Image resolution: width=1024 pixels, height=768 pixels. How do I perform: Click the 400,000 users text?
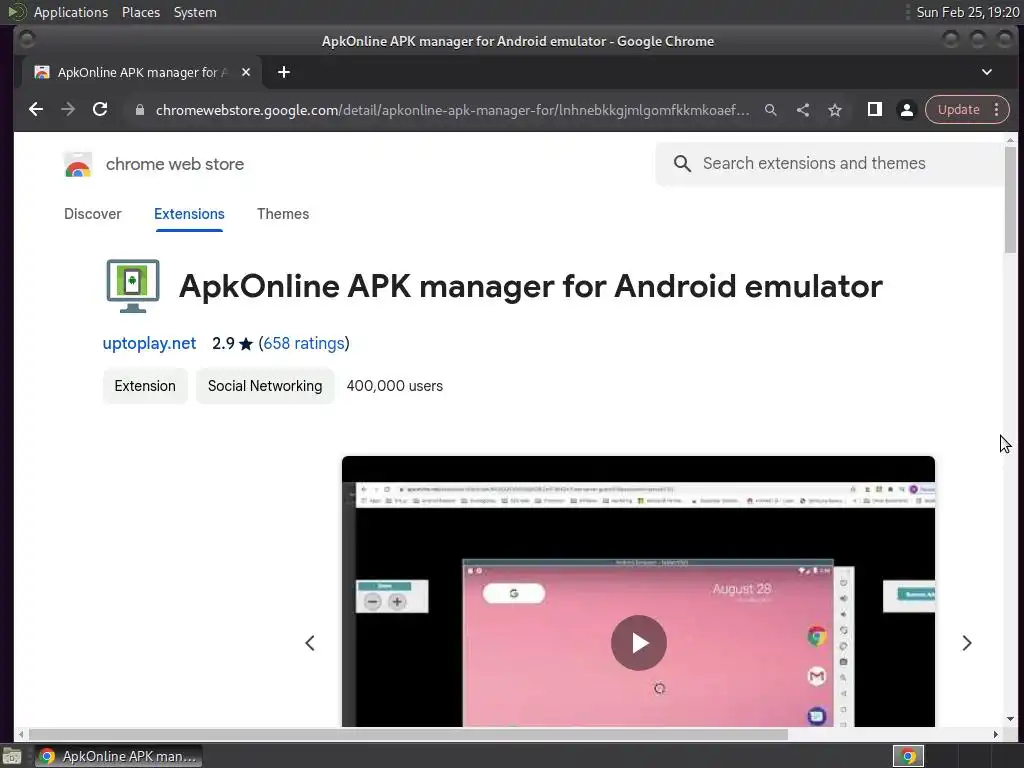(394, 386)
